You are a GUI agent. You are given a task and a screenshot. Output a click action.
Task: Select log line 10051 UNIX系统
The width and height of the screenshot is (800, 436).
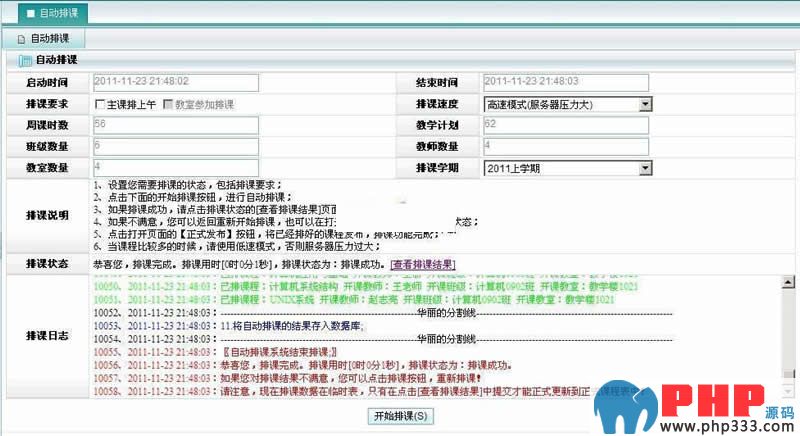click(x=354, y=300)
